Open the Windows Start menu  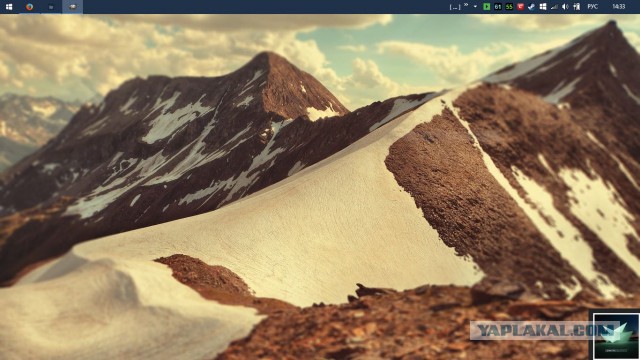[x=9, y=7]
